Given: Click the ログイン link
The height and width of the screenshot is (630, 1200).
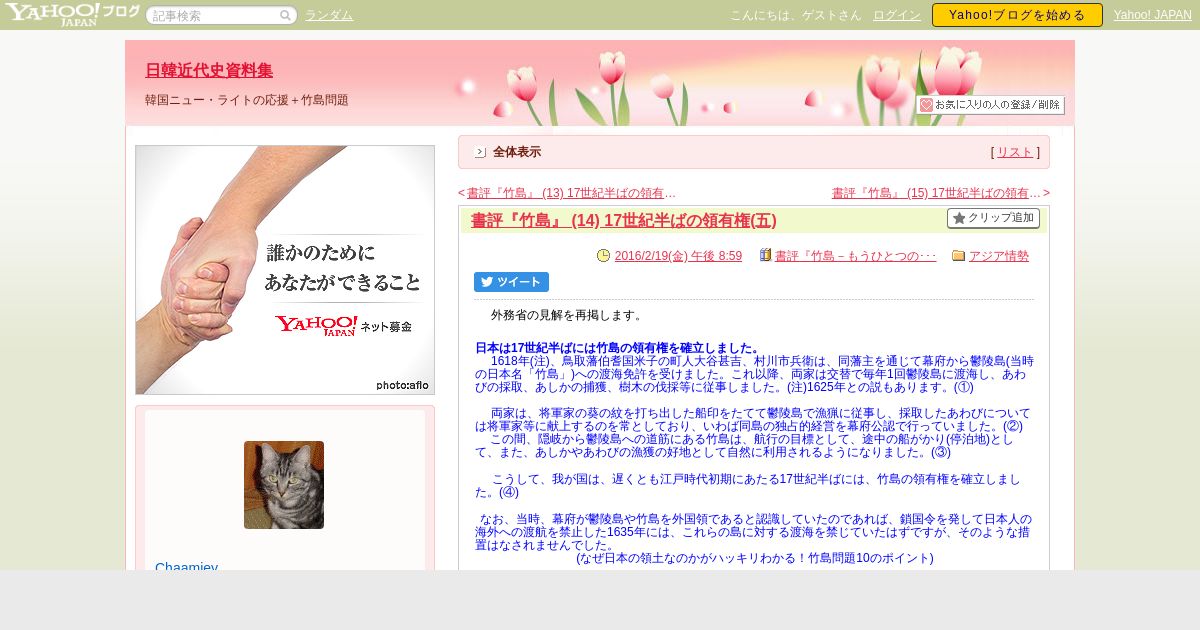Looking at the screenshot, I should pos(897,15).
